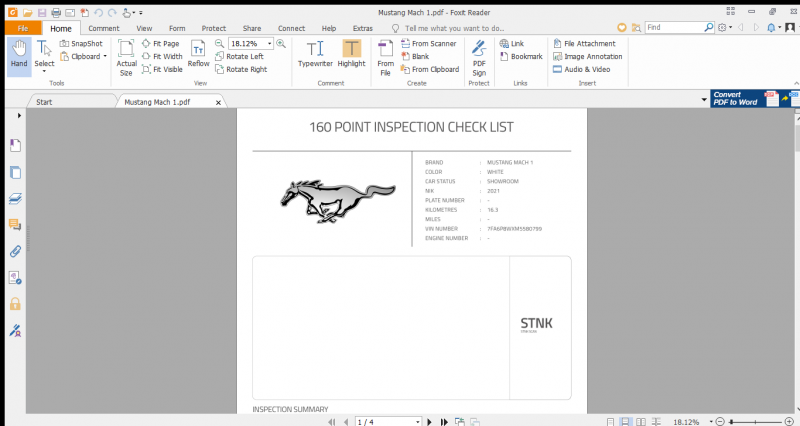
Task: Choose Fit Page view
Action: pos(161,43)
